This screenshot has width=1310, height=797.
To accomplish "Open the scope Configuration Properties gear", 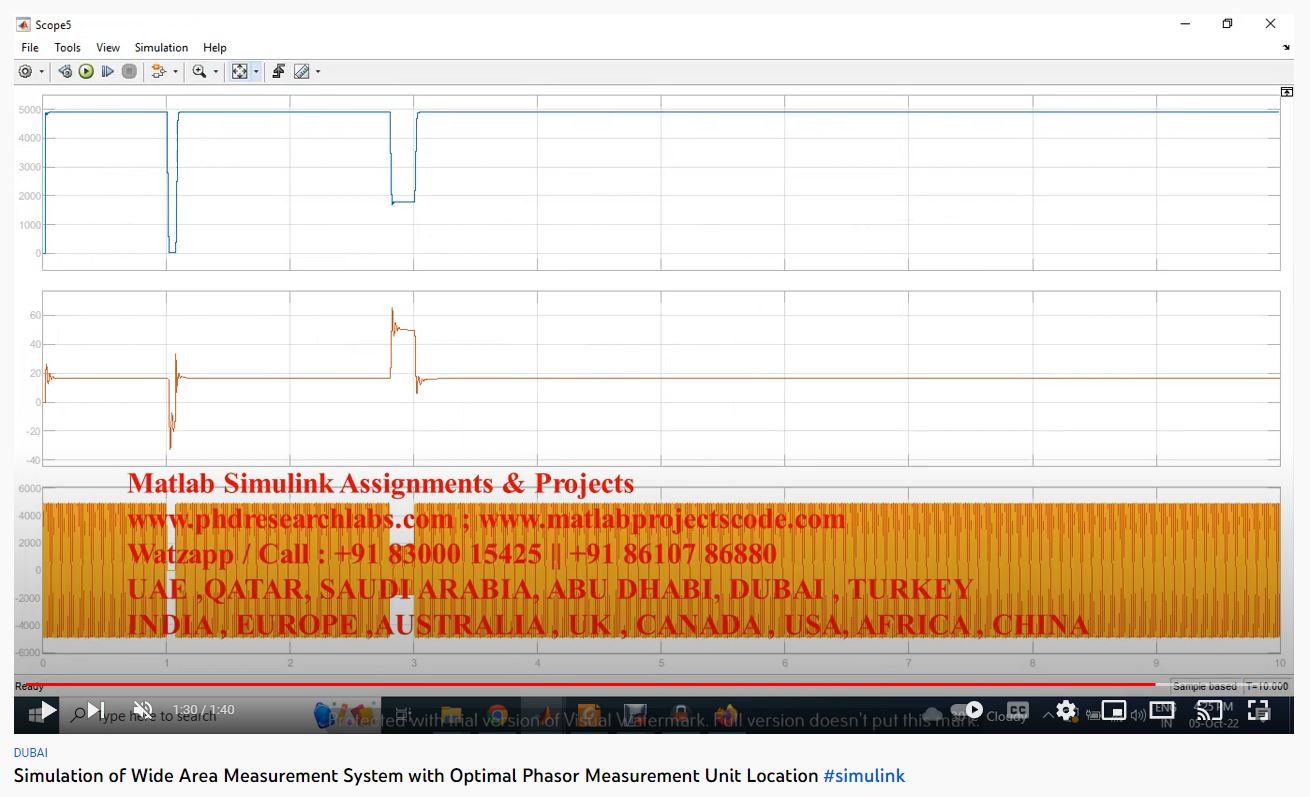I will coord(25,72).
